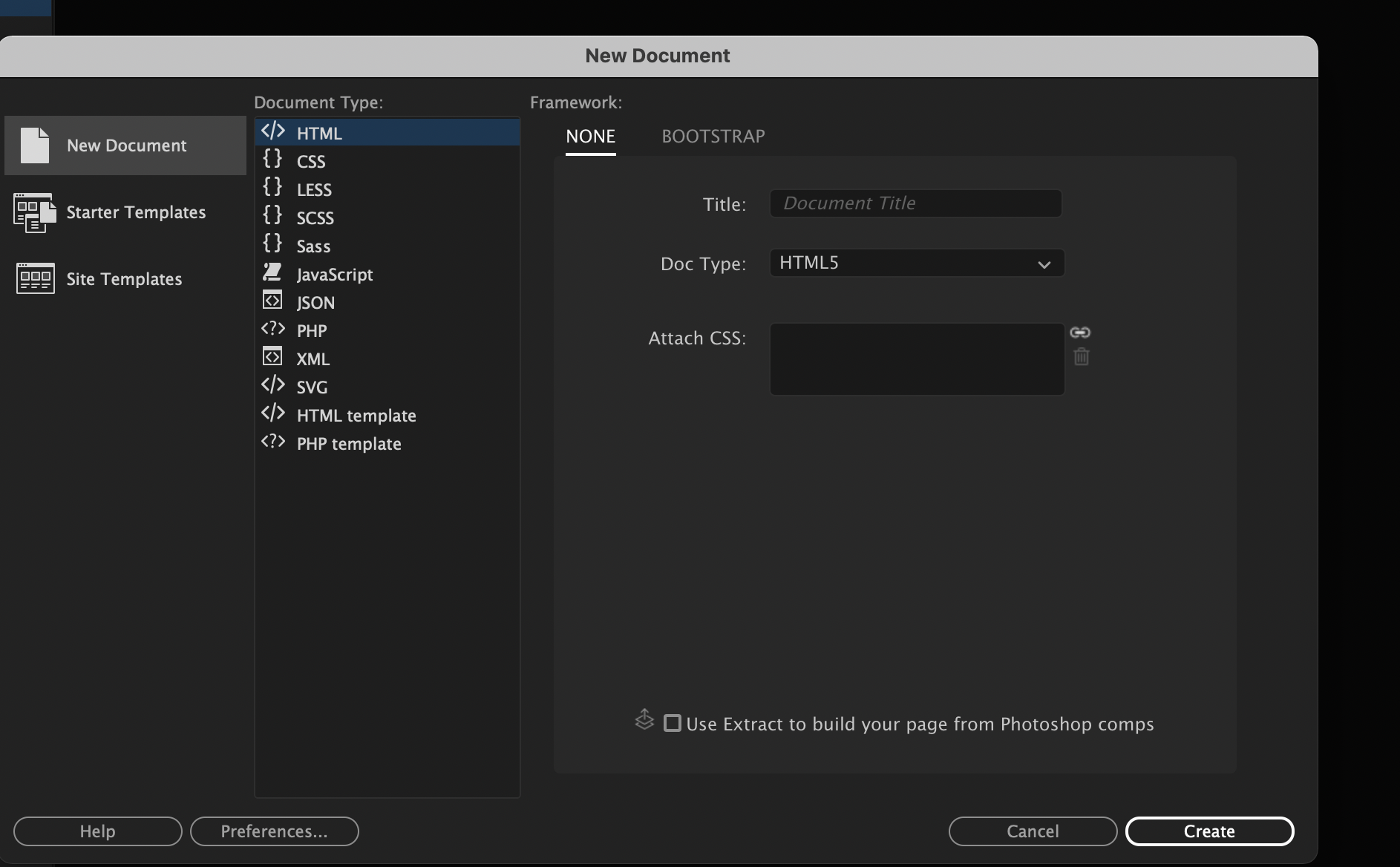Select the JavaScript document type icon
1400x867 pixels.
(273, 272)
